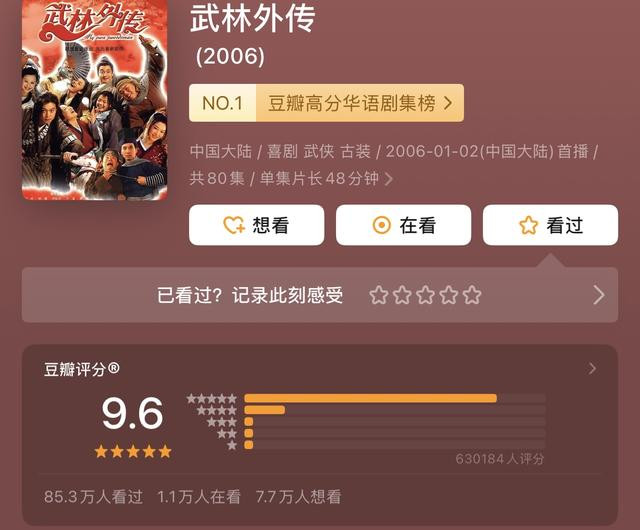Tap the heart-plus icon on 想看 button
640x530 pixels.
234,225
